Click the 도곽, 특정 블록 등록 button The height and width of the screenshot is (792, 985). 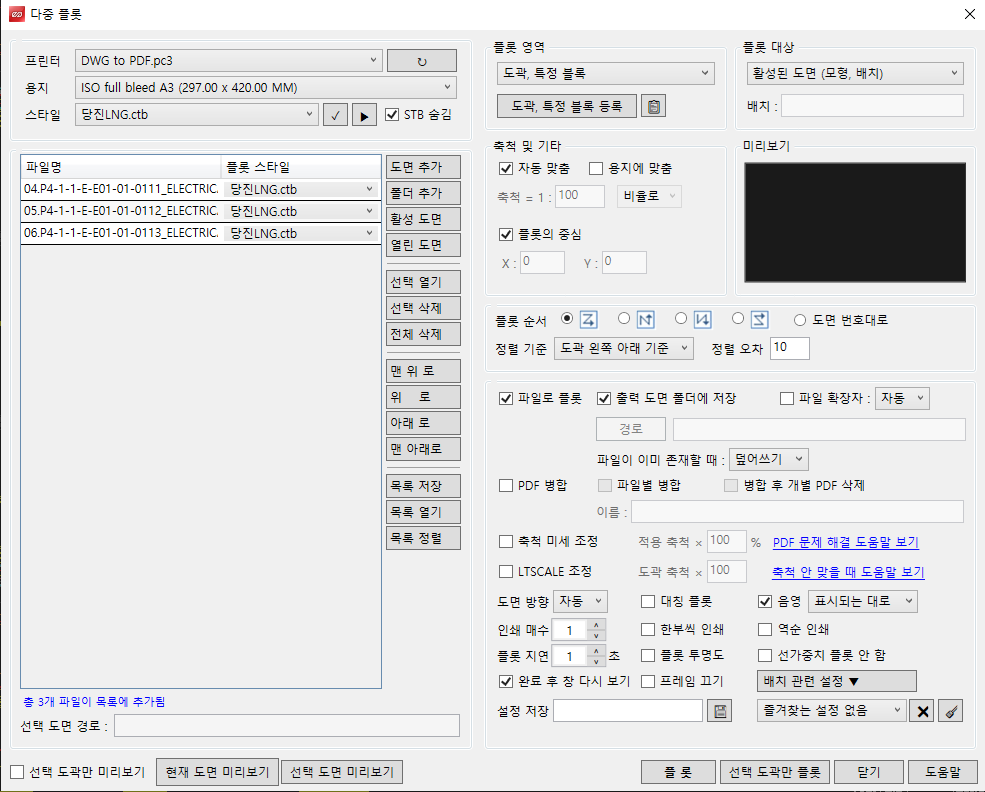click(567, 106)
